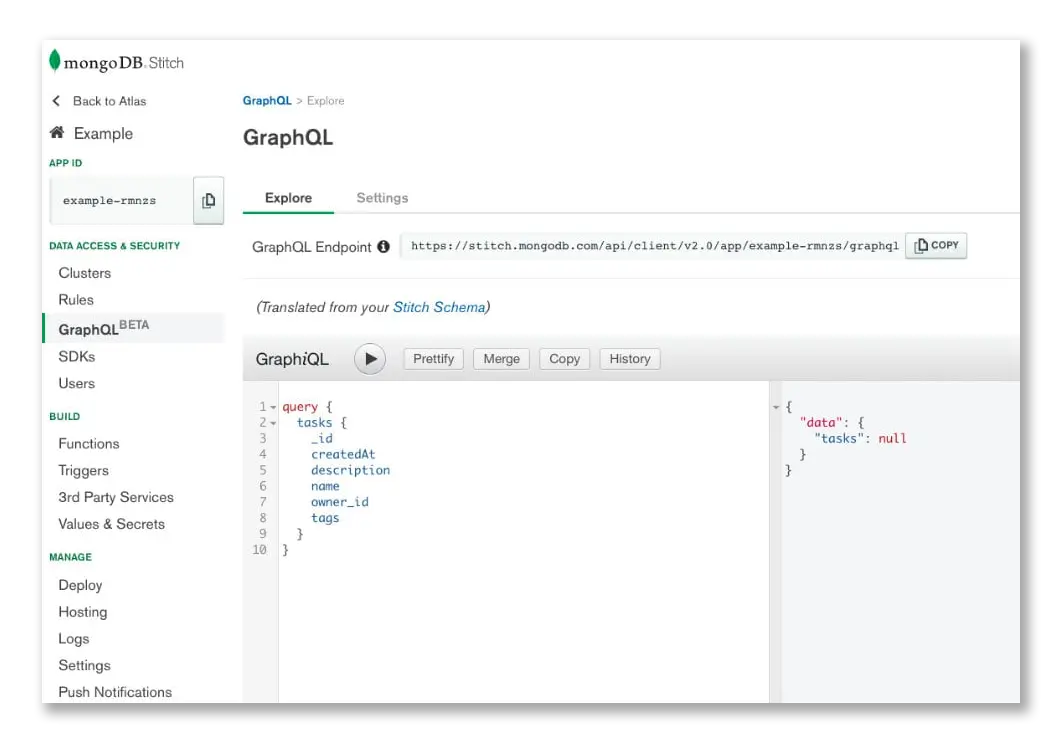1060x743 pixels.
Task: Select GraphQL BETA sidebar item
Action: pos(134,329)
